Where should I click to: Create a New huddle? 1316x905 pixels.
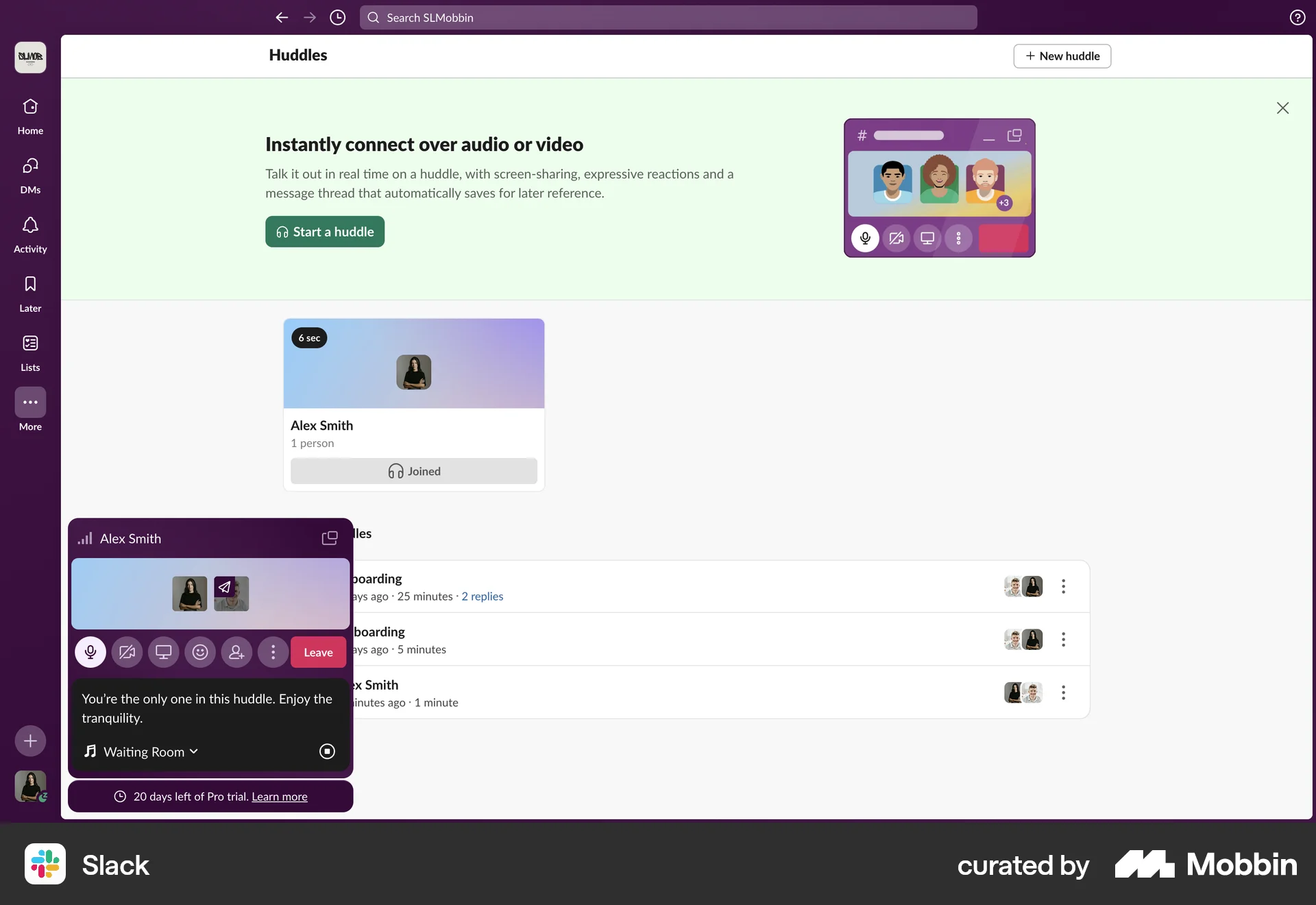[x=1061, y=56]
